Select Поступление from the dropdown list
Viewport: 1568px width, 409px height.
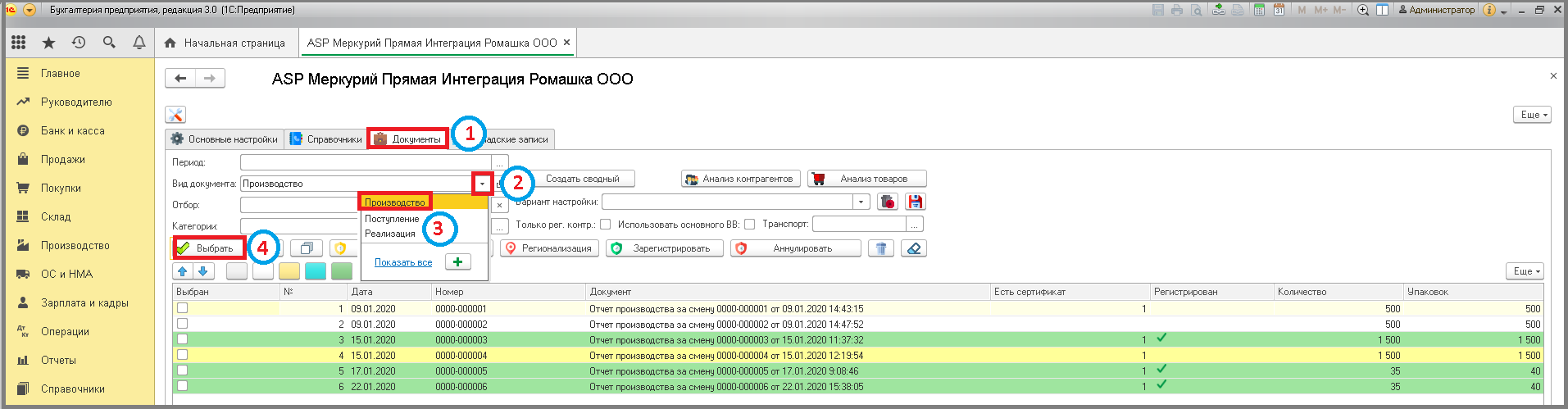pyautogui.click(x=392, y=219)
